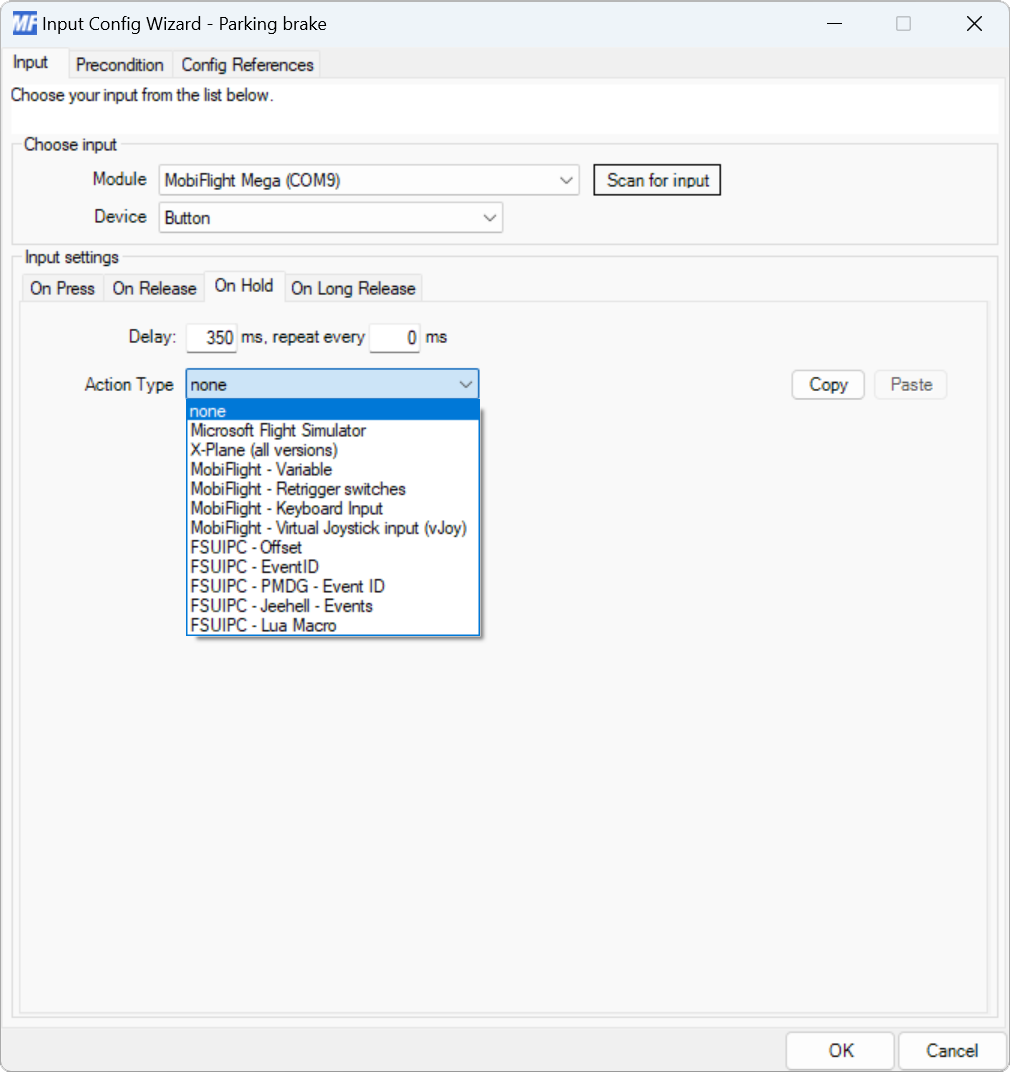This screenshot has height=1072, width=1010.
Task: Click the Paste button
Action: coord(909,384)
